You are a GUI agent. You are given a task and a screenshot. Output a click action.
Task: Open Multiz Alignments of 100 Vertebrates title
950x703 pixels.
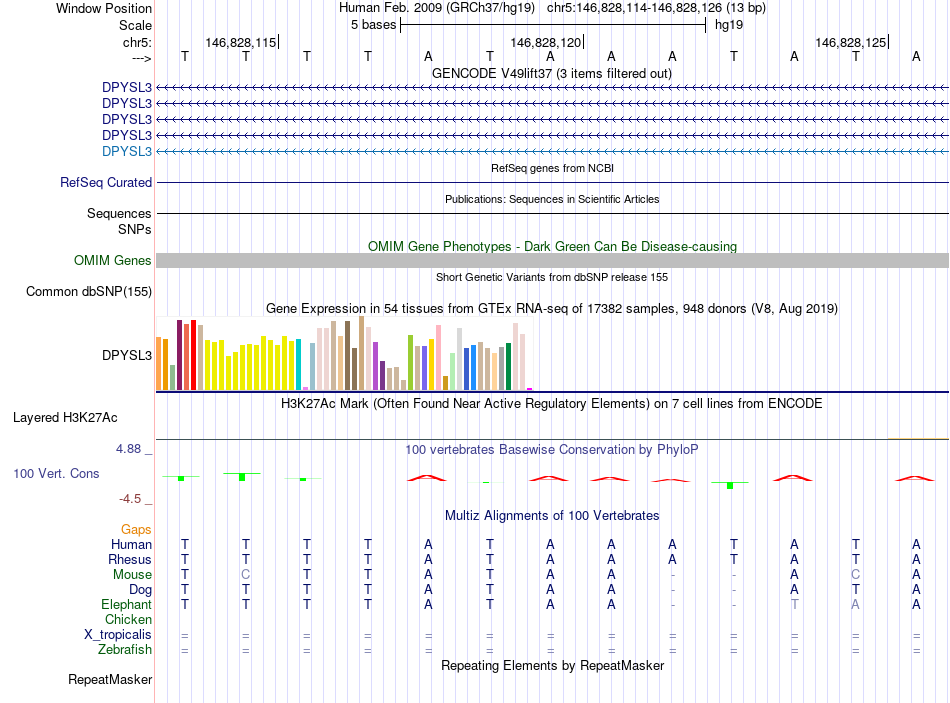click(x=552, y=516)
